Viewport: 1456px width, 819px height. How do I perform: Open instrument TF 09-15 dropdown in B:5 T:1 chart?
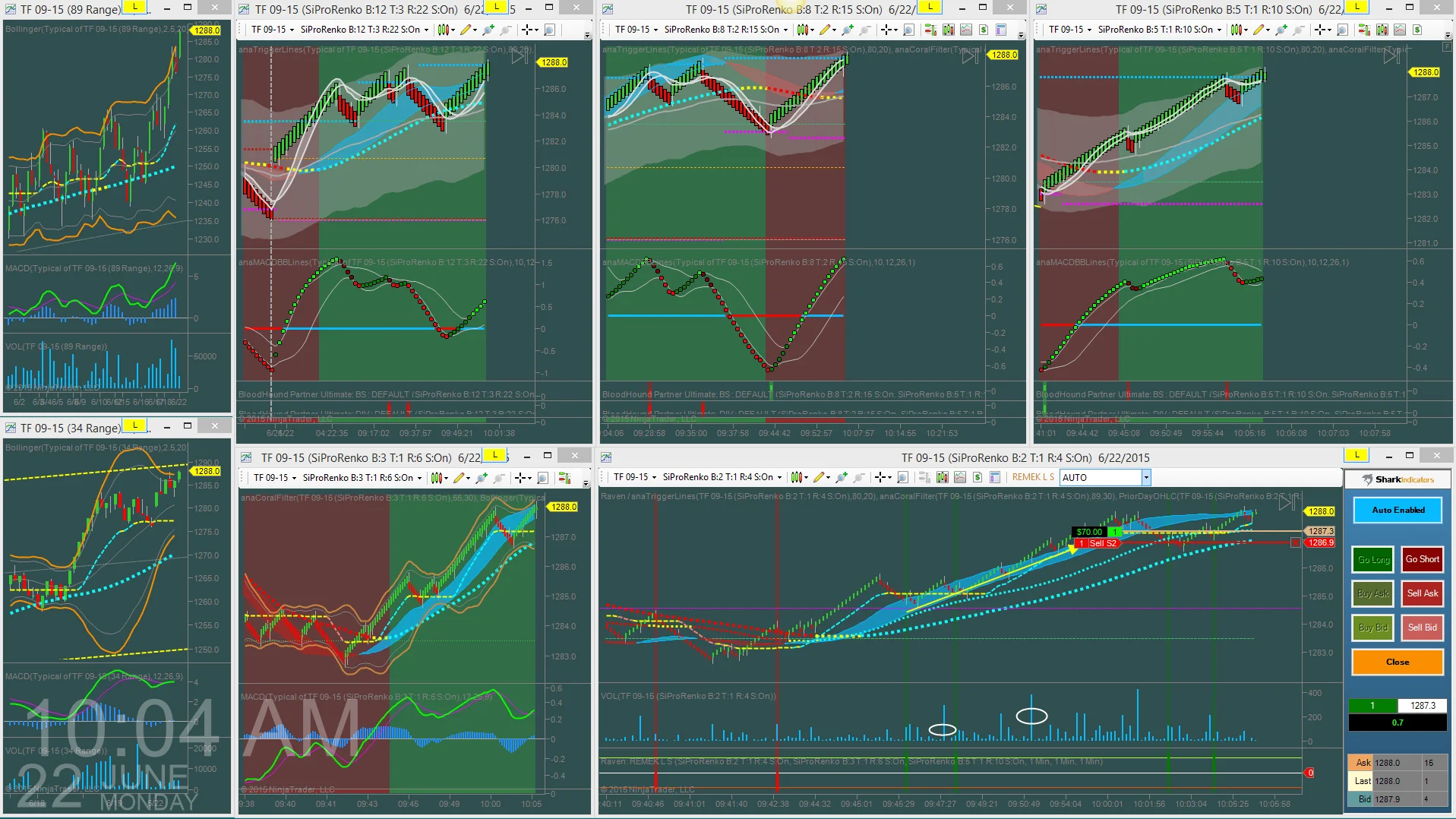tap(1070, 30)
